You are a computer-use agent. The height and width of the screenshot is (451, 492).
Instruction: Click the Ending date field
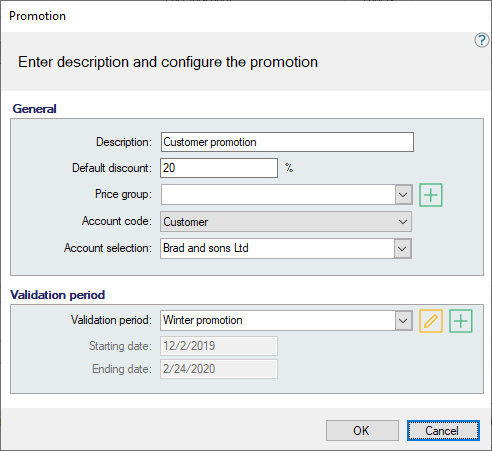point(219,369)
